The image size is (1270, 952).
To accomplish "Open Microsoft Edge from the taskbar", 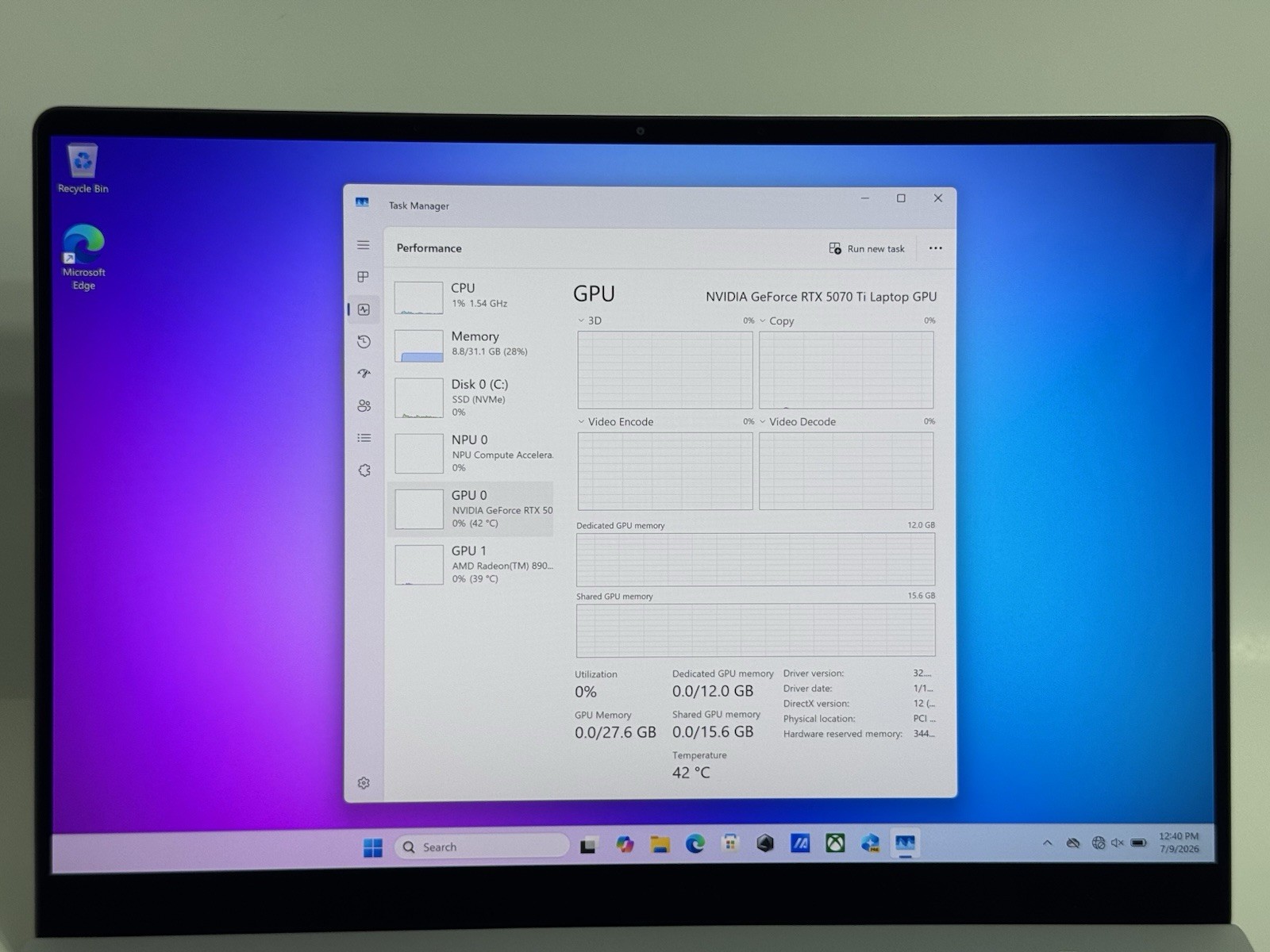I will click(695, 844).
